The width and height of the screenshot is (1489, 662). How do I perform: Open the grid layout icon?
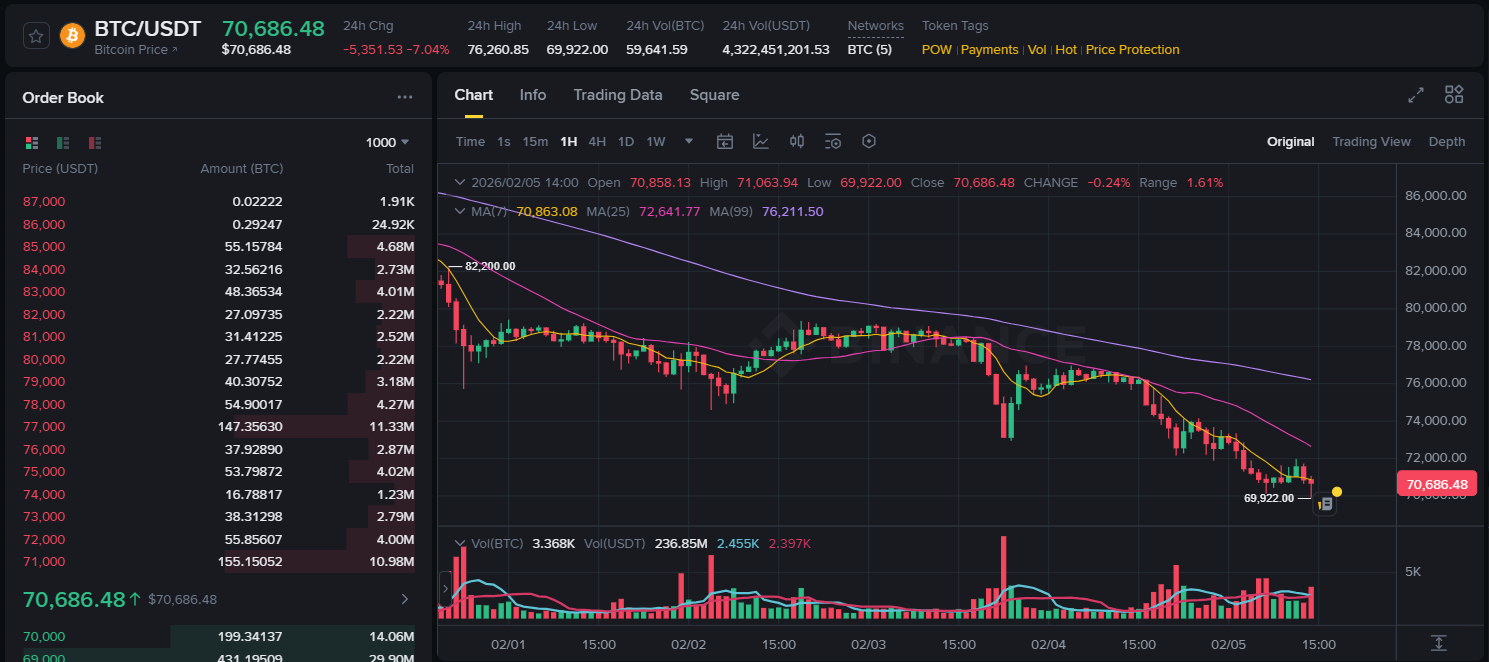coord(1453,94)
